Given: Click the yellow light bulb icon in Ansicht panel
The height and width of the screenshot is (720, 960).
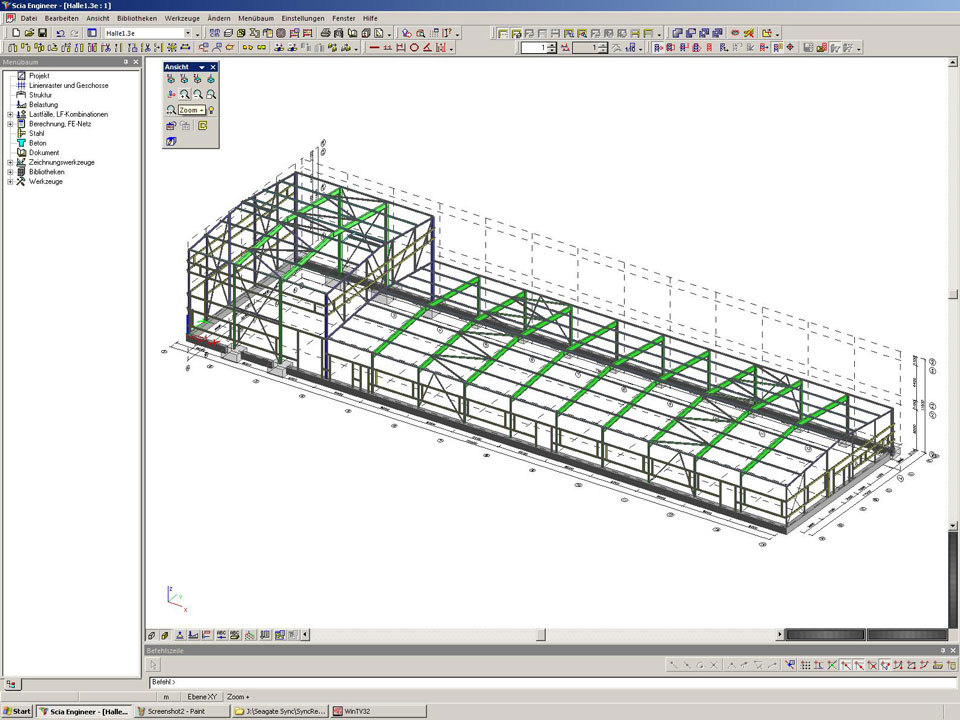Looking at the screenshot, I should pyautogui.click(x=212, y=110).
